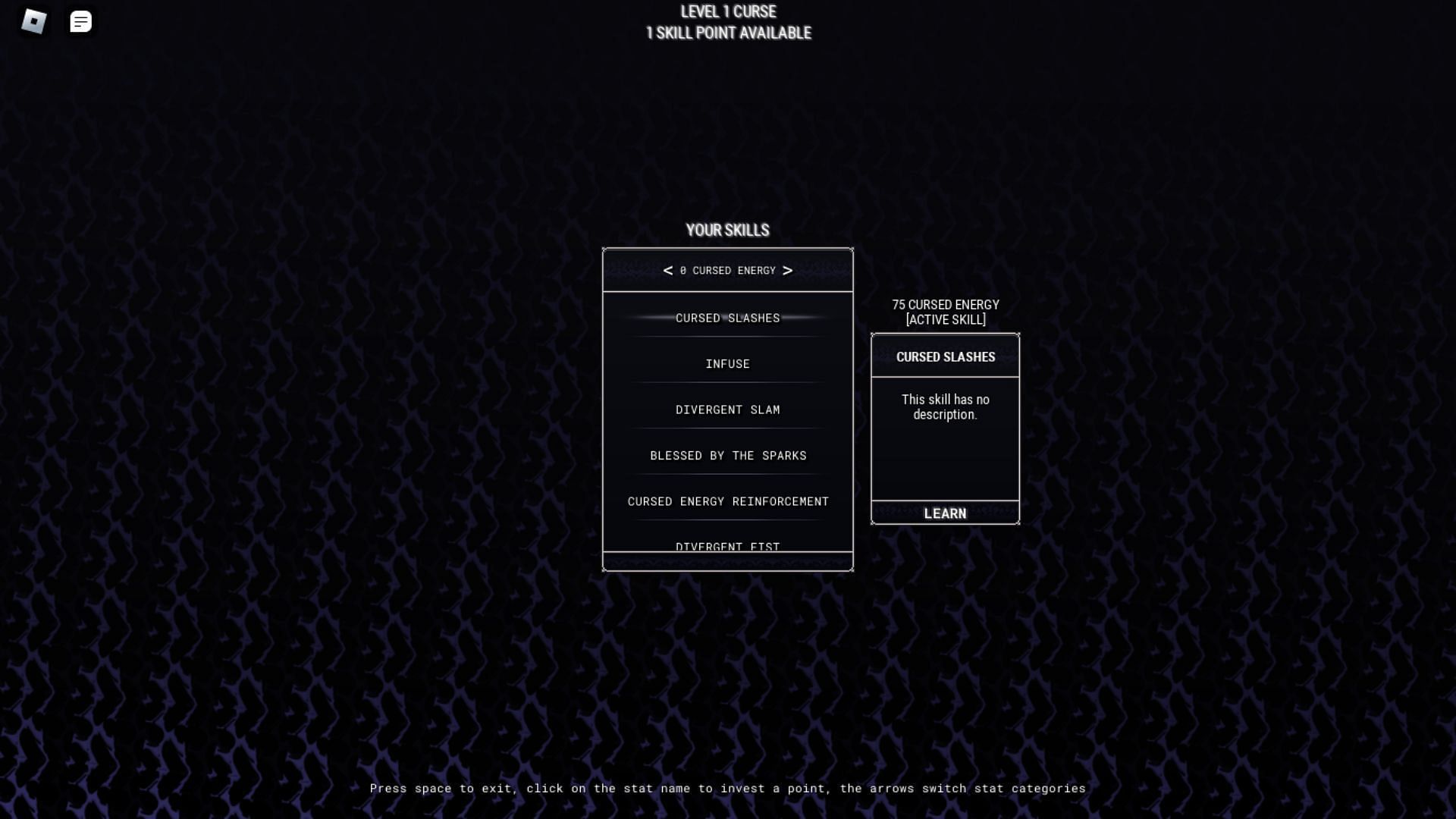Click the 1 Skill Point Available label
The height and width of the screenshot is (819, 1456).
pyautogui.click(x=728, y=32)
